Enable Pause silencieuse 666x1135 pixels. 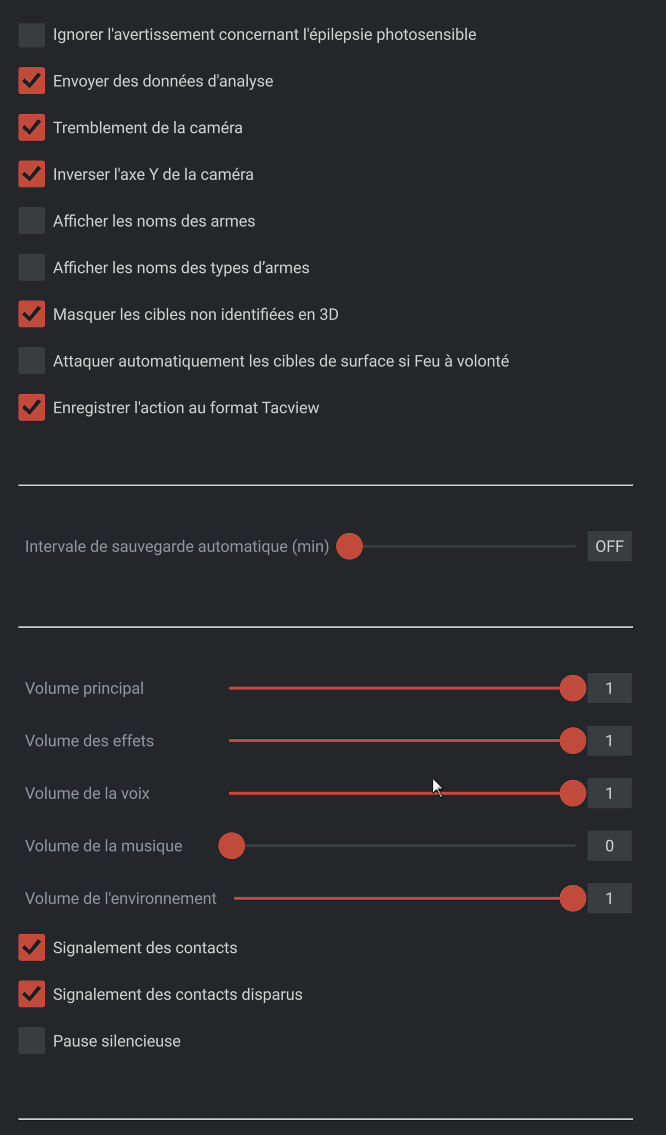click(32, 1041)
